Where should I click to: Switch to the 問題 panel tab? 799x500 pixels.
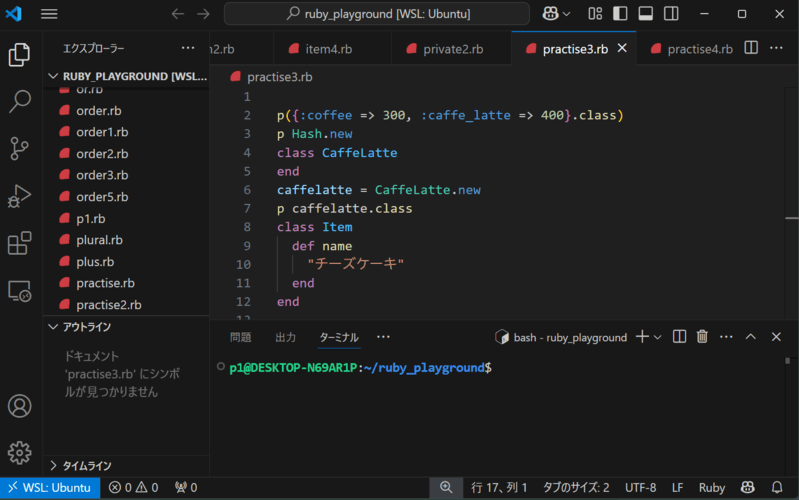pos(241,337)
